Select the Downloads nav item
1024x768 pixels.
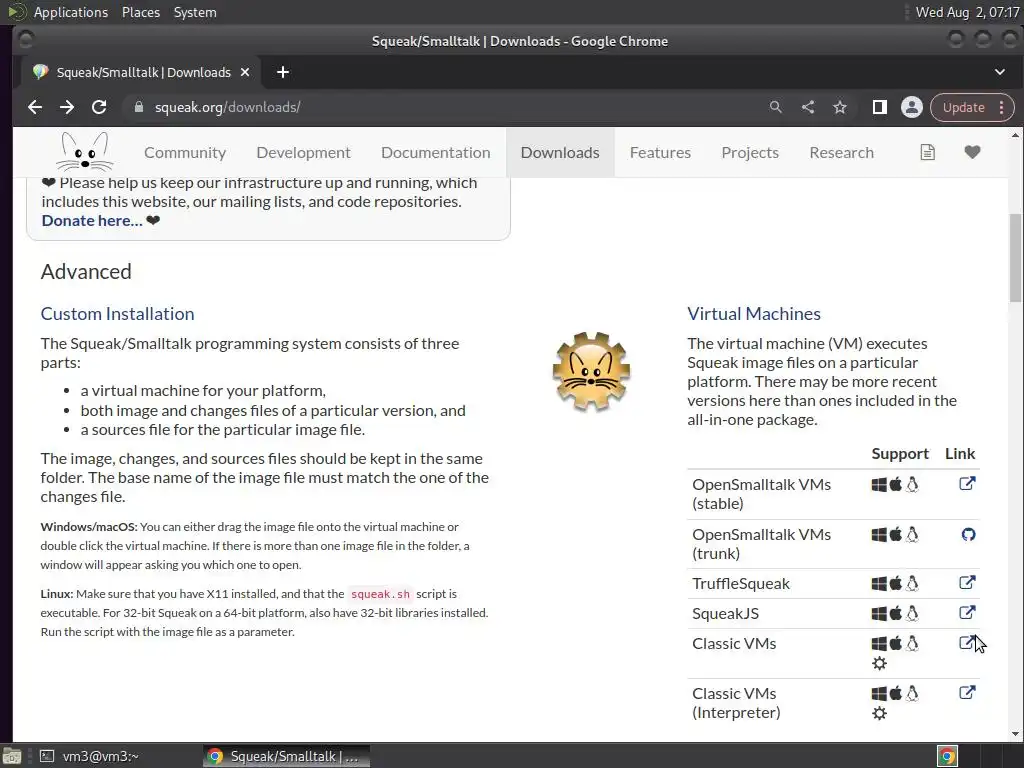(560, 152)
